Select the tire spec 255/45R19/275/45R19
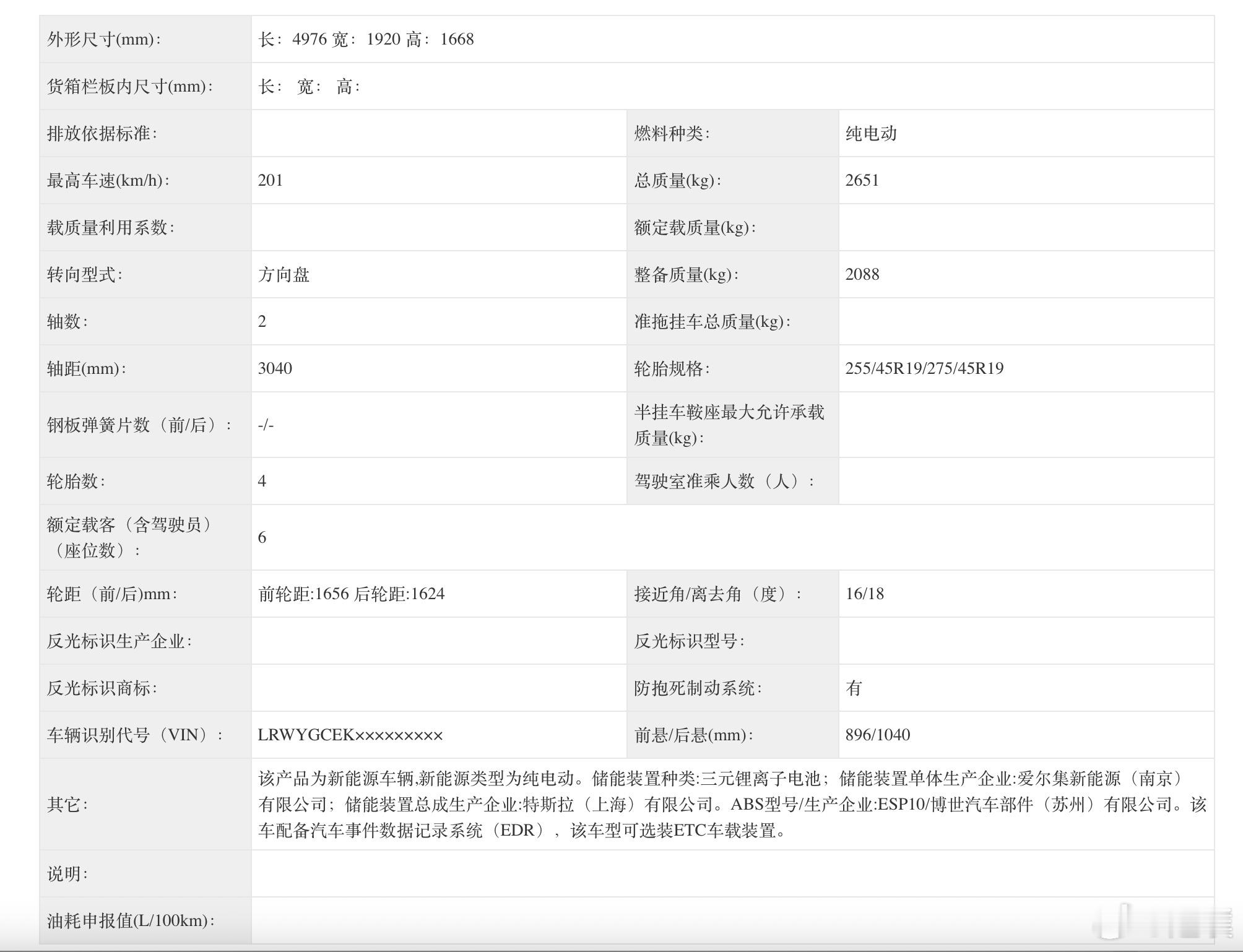Screen dimensions: 1243x952 click(x=924, y=369)
